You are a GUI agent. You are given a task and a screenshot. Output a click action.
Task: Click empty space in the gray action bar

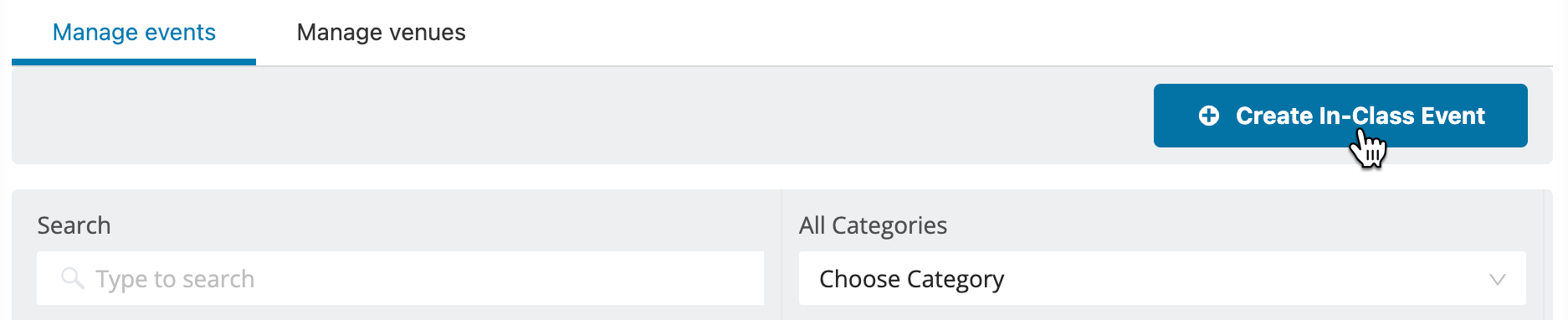577,116
